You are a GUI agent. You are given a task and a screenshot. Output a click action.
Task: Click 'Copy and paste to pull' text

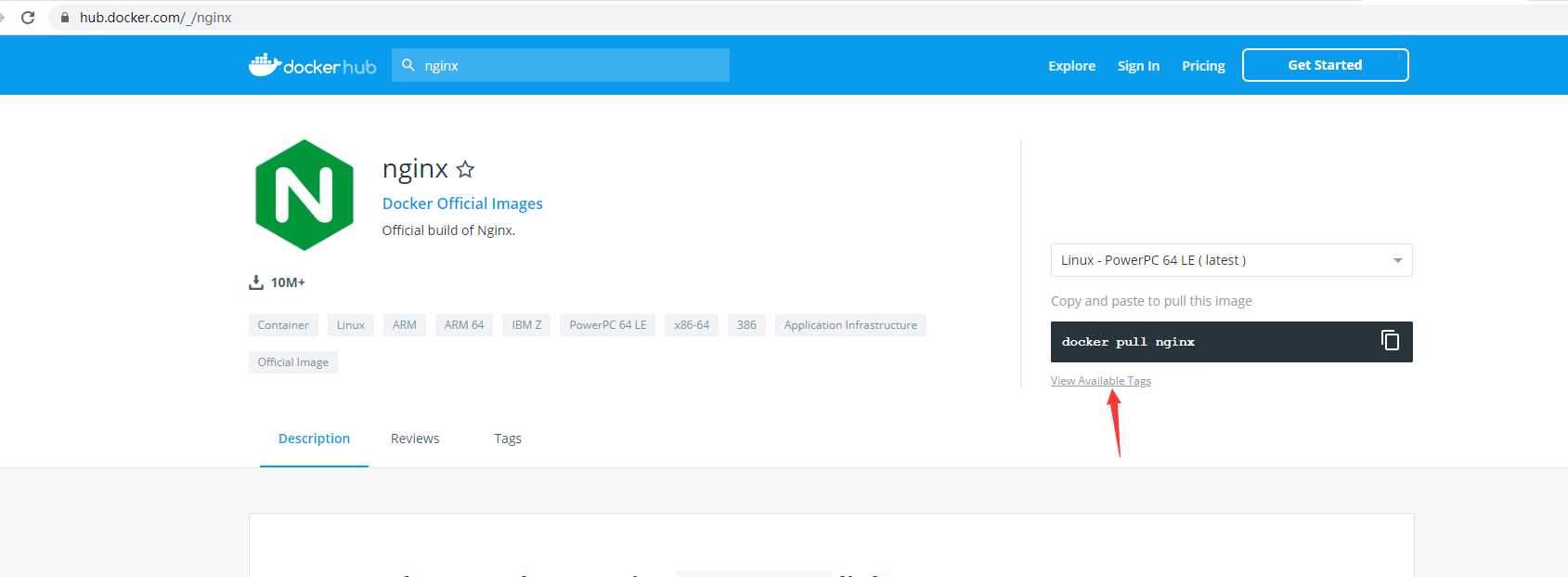(x=1151, y=301)
